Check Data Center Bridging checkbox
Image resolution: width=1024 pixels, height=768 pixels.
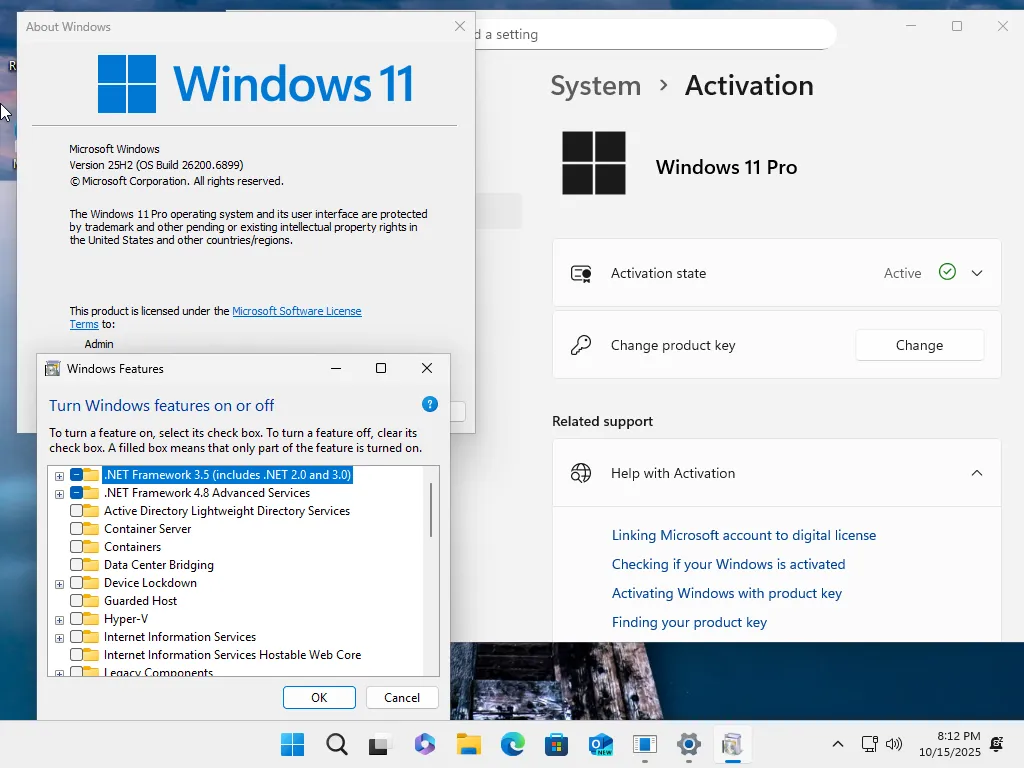76,564
